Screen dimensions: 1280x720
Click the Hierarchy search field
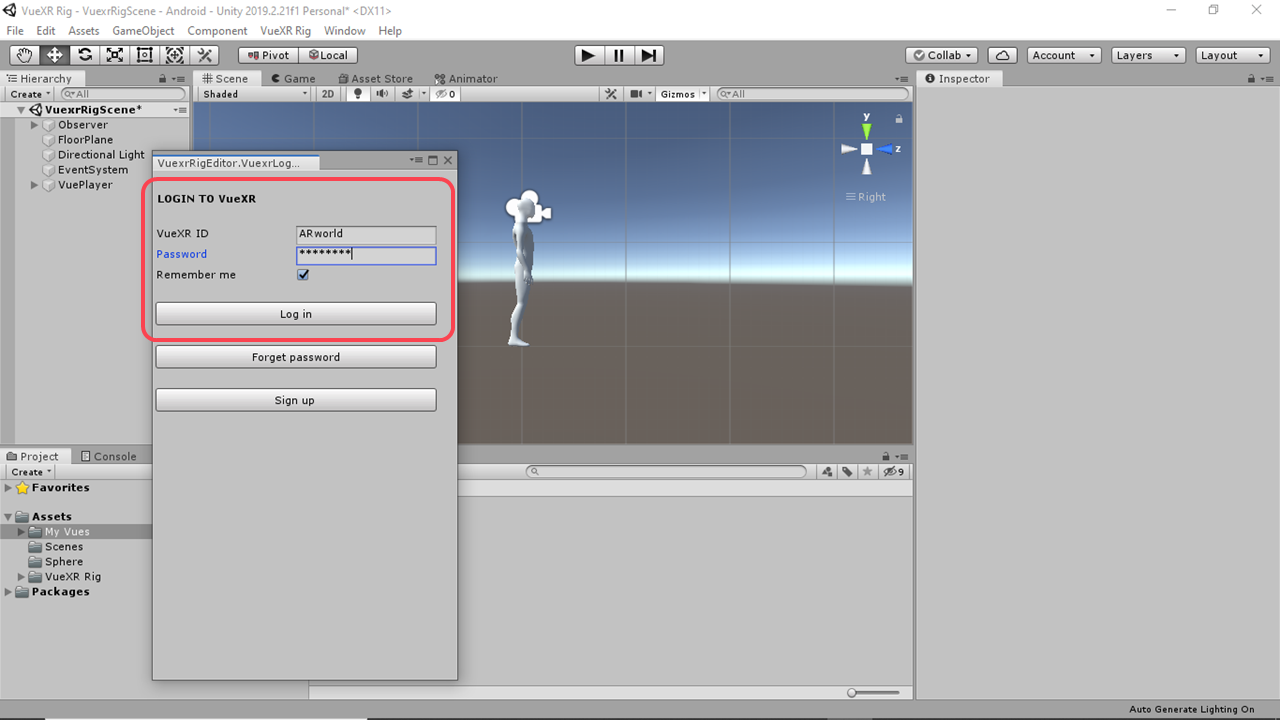tap(123, 94)
